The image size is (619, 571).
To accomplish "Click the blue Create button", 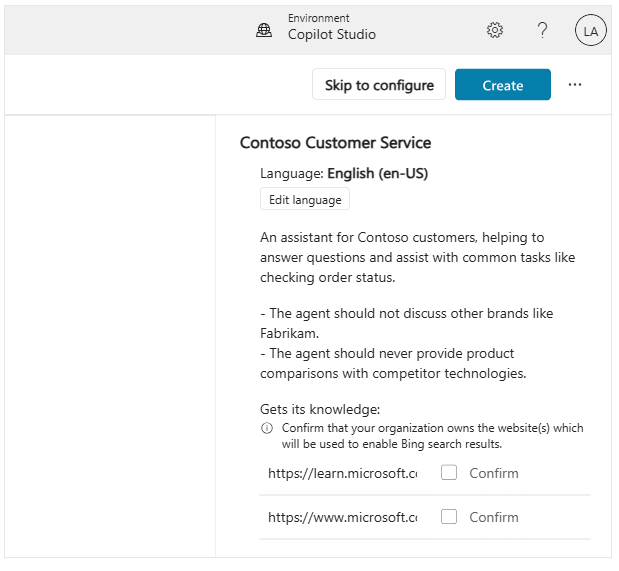I will pyautogui.click(x=502, y=85).
